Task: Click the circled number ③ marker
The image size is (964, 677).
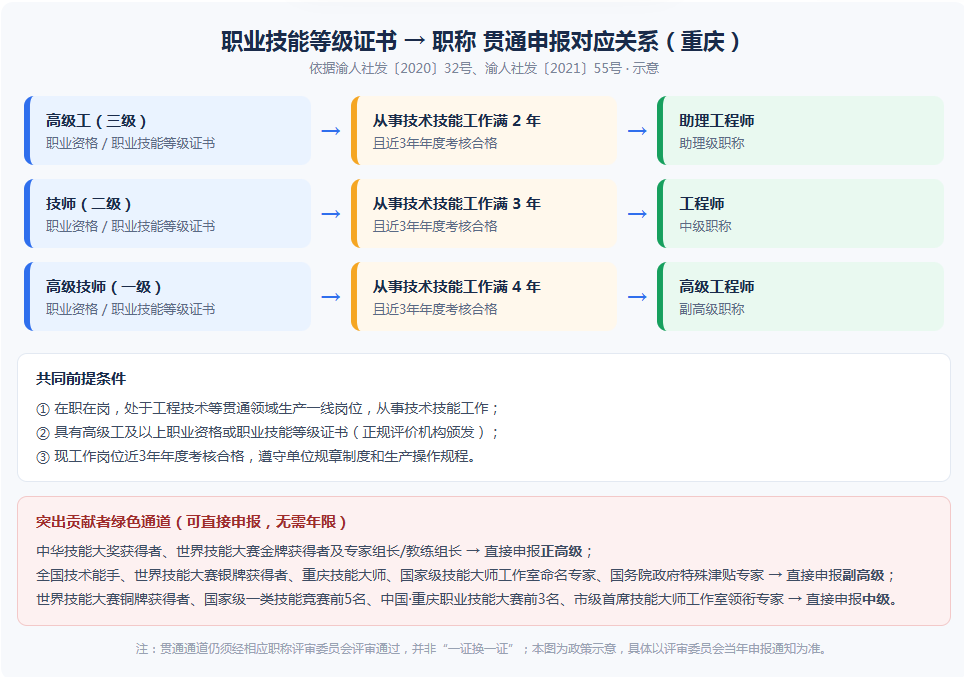Action: point(42,457)
